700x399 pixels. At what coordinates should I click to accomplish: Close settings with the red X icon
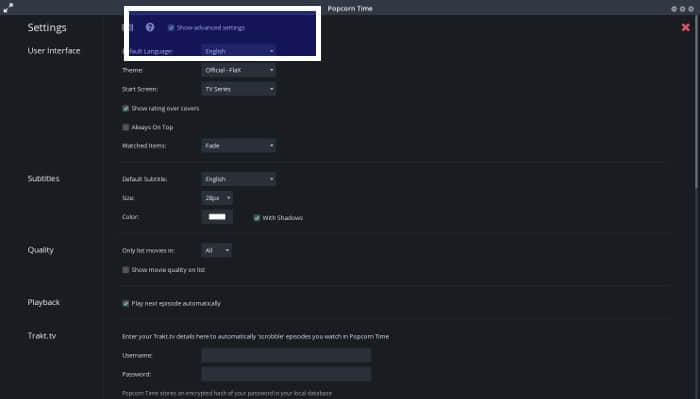[686, 28]
